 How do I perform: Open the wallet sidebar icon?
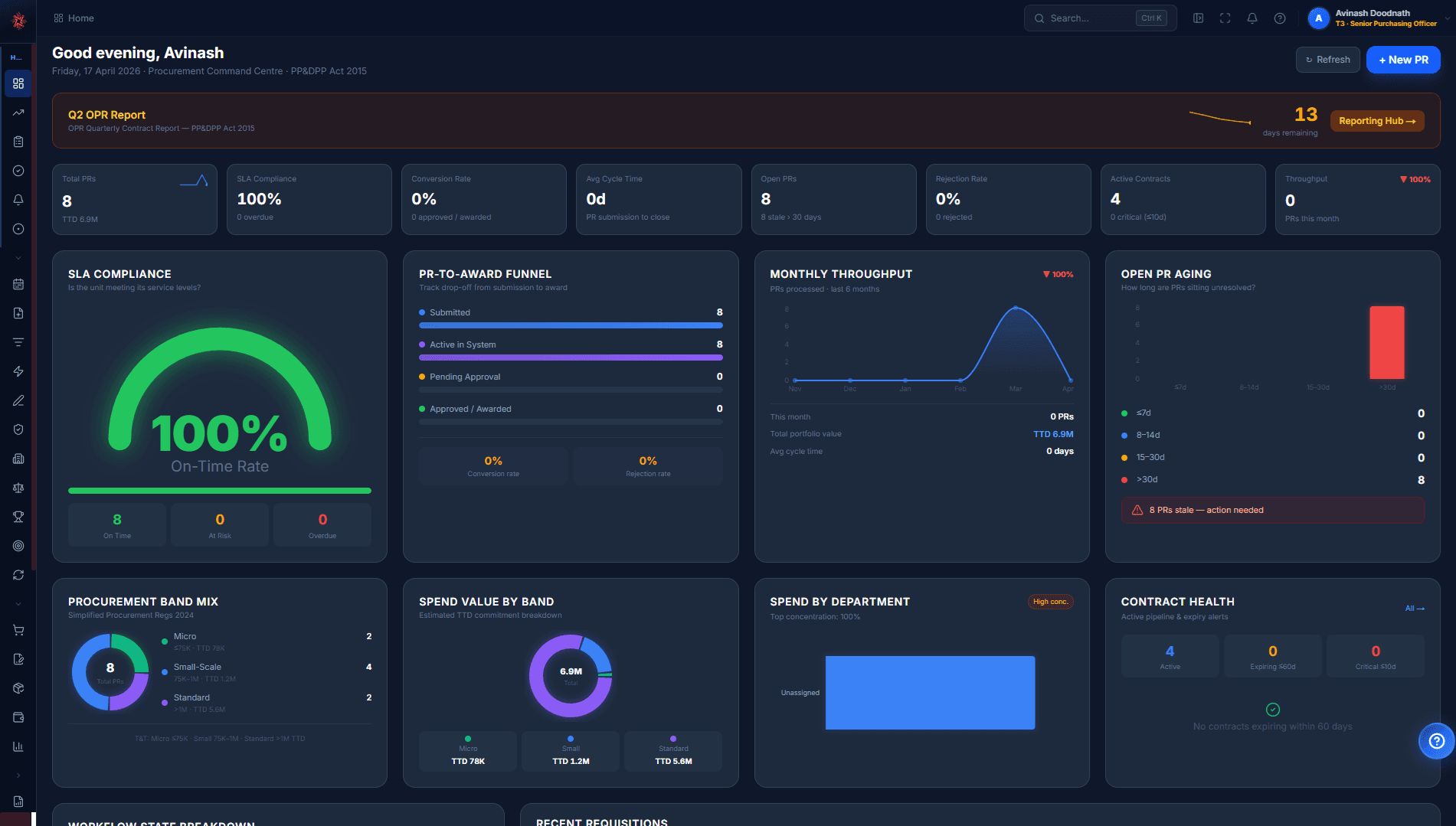pos(18,717)
